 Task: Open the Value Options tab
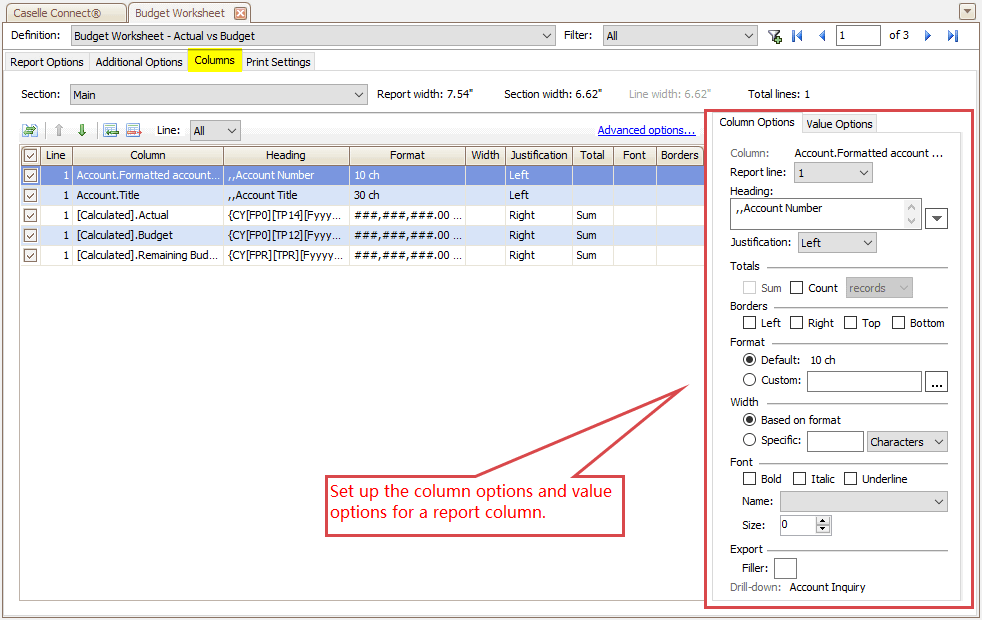839,124
